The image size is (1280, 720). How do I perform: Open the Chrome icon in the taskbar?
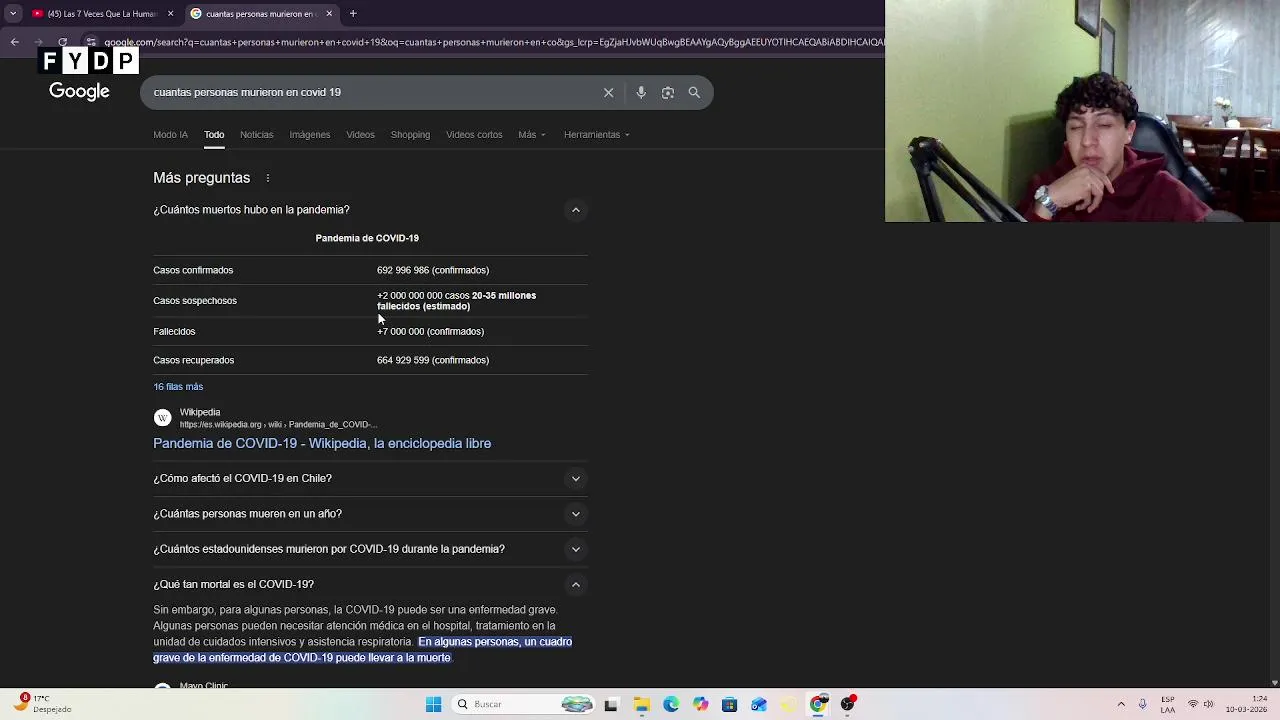[818, 704]
